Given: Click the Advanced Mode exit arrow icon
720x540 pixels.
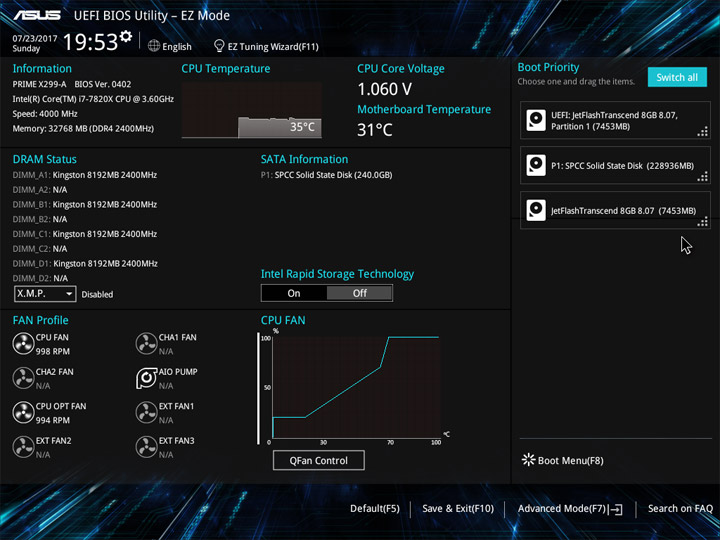Looking at the screenshot, I should coord(616,509).
